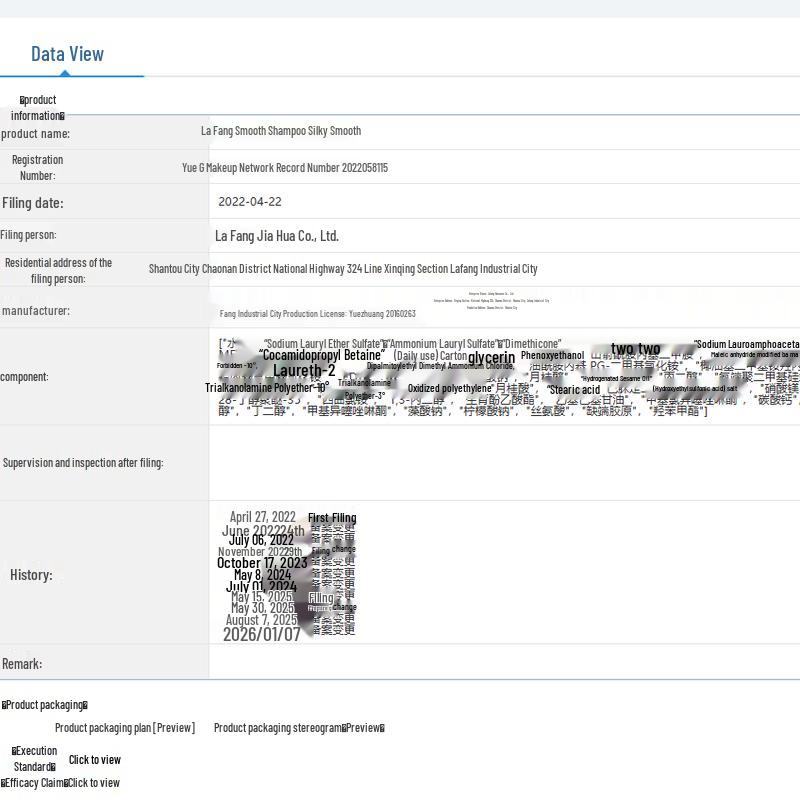The height and width of the screenshot is (800, 800).
Task: Click the Product packaging section header
Action: click(45, 705)
